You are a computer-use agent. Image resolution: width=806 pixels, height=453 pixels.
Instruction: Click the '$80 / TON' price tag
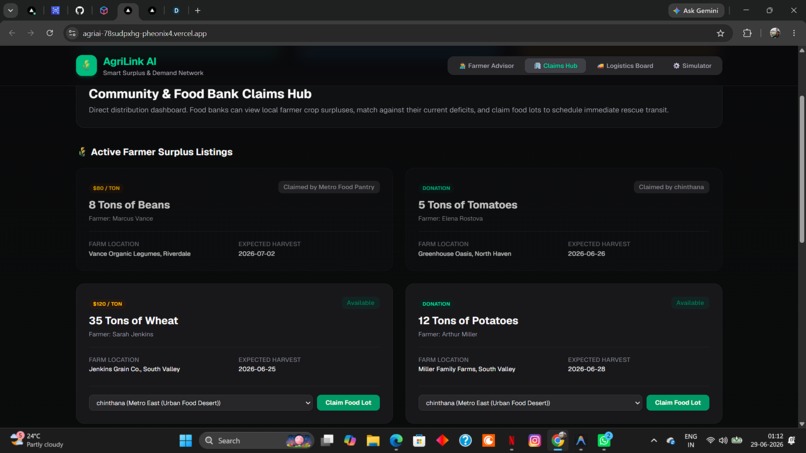coord(106,188)
